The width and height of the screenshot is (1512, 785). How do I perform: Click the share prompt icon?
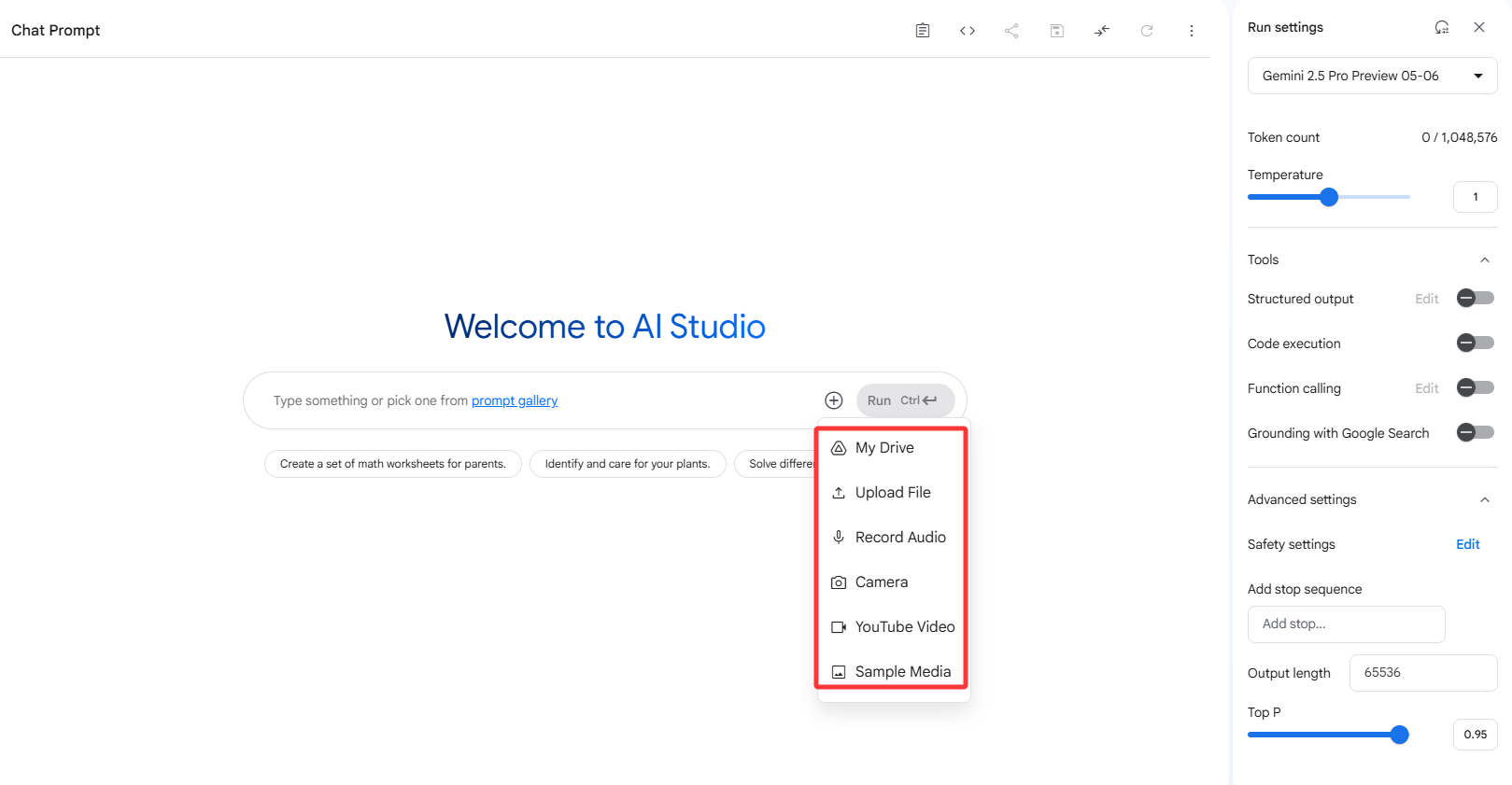point(1011,31)
